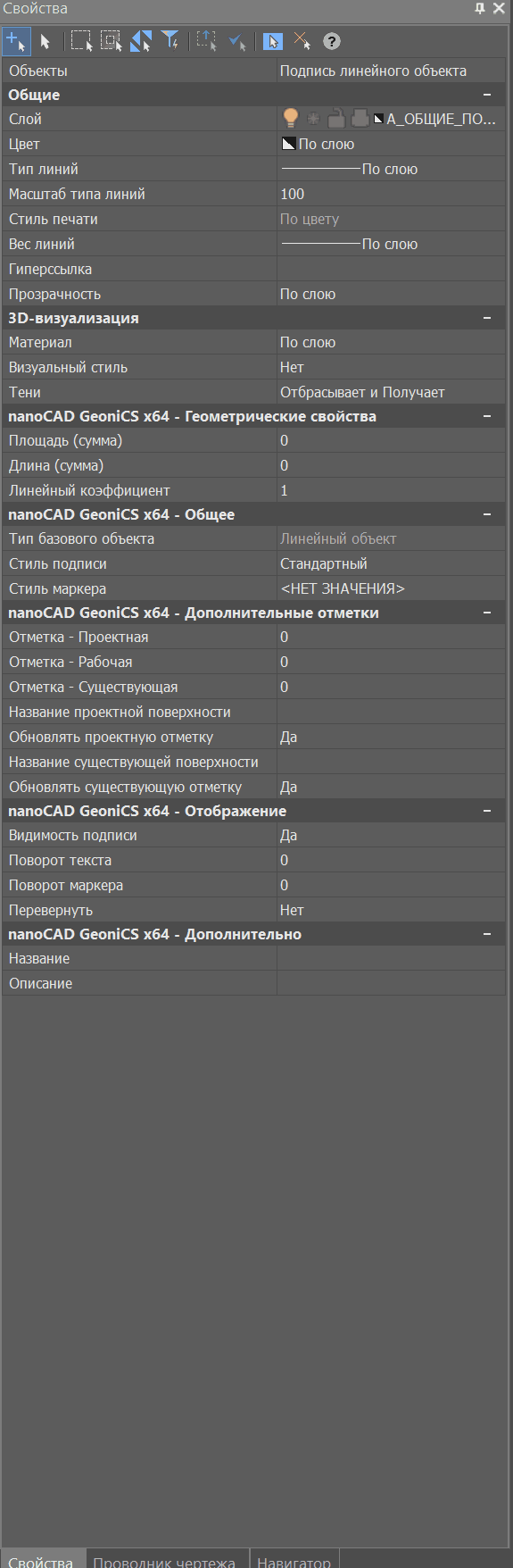Click the dashed box with up-arrow icon
513x1568 pixels.
click(x=206, y=41)
